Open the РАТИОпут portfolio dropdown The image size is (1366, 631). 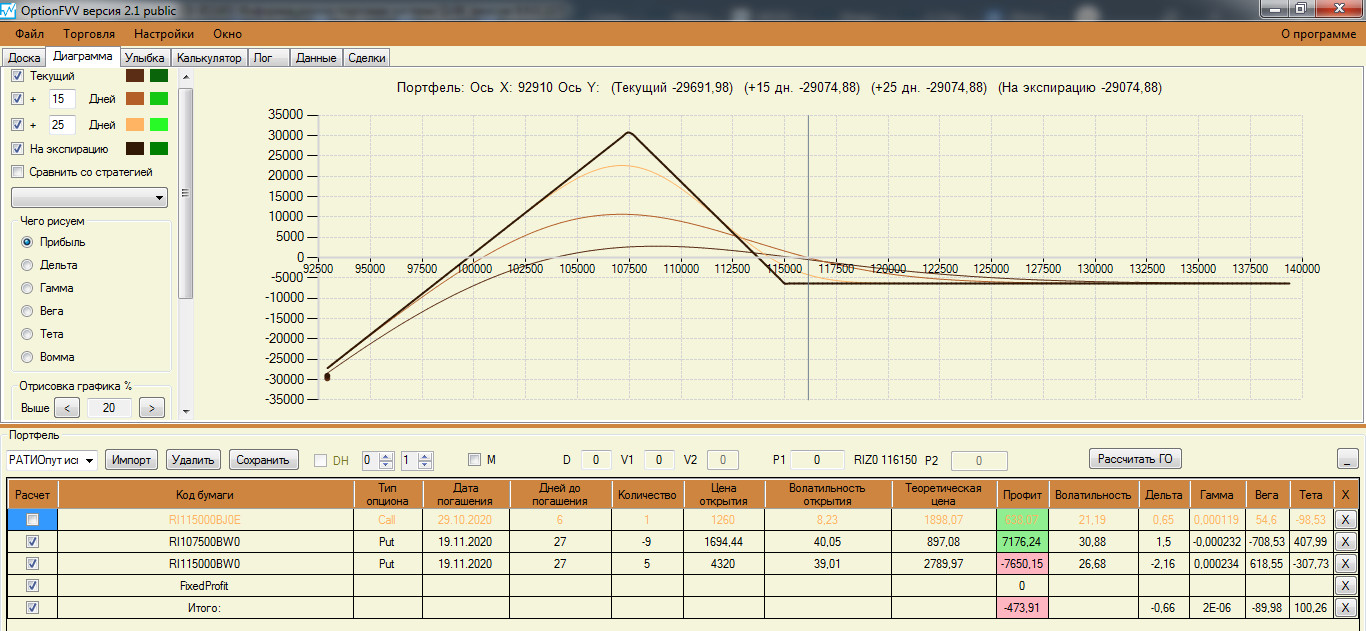(51, 460)
